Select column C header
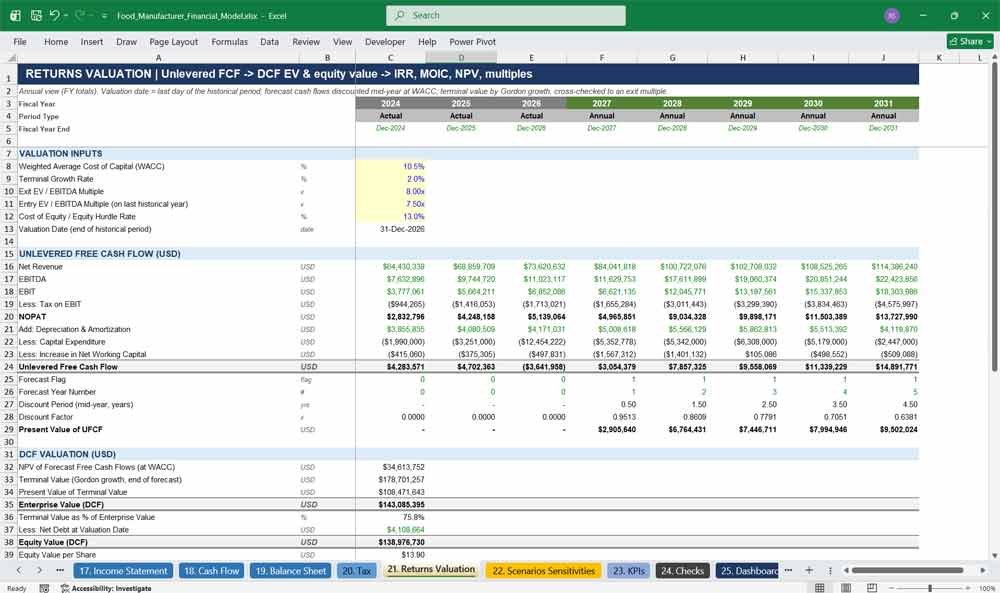The width and height of the screenshot is (1000, 593). 390,57
